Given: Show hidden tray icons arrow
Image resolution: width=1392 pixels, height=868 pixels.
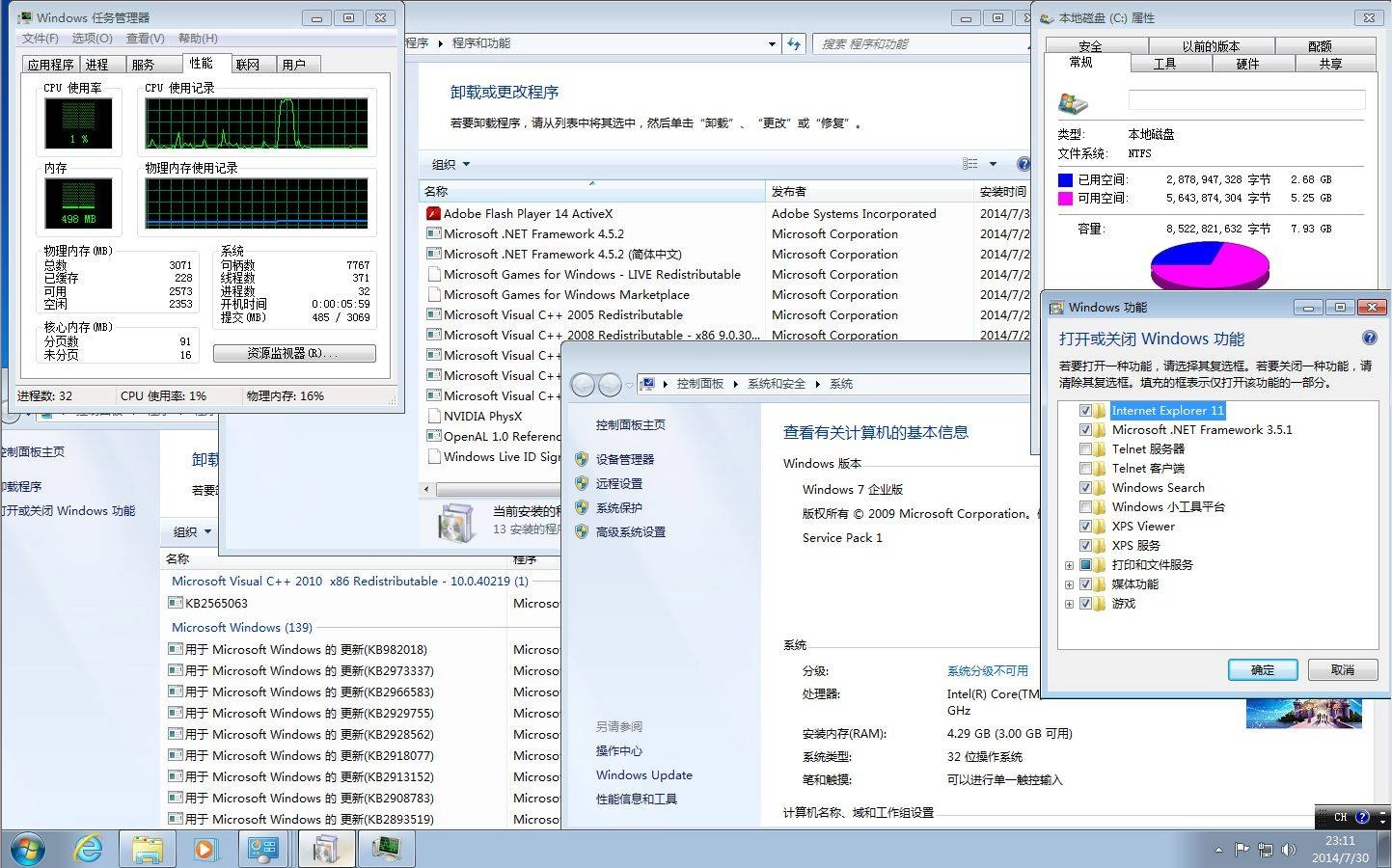Looking at the screenshot, I should pyautogui.click(x=1218, y=851).
